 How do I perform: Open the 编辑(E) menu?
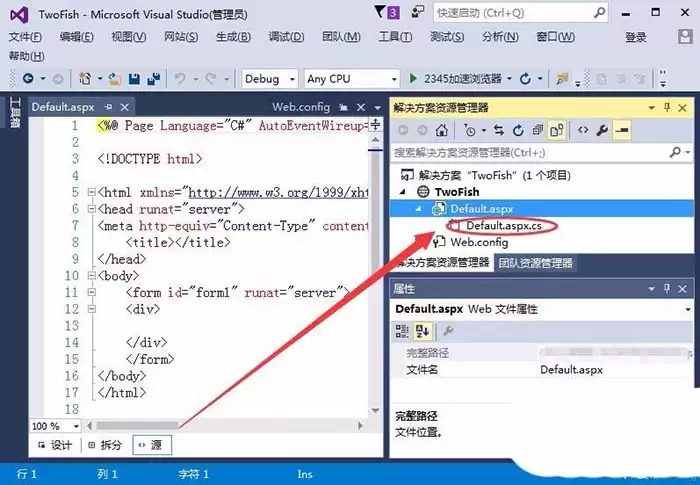pos(76,37)
